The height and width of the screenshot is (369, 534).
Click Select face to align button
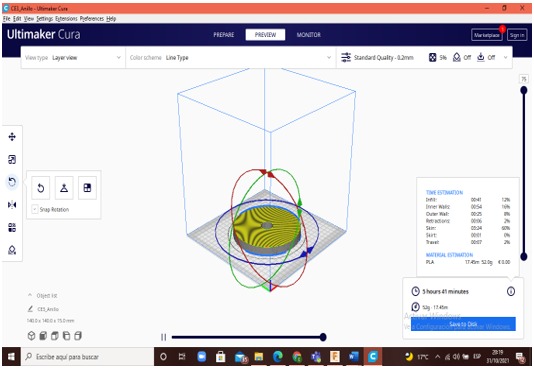[x=88, y=188]
